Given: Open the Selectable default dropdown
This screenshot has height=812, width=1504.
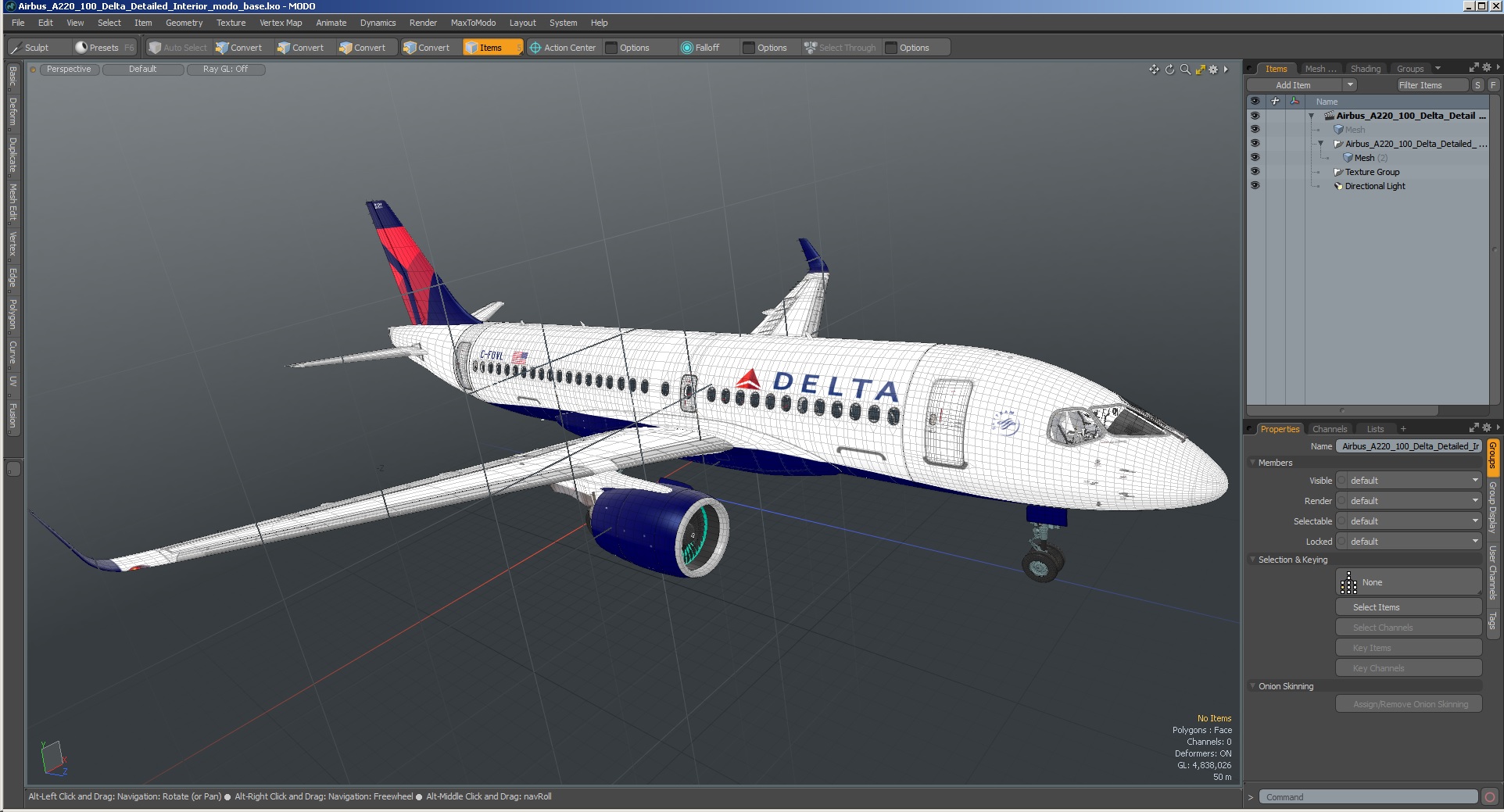Looking at the screenshot, I should coord(1413,521).
